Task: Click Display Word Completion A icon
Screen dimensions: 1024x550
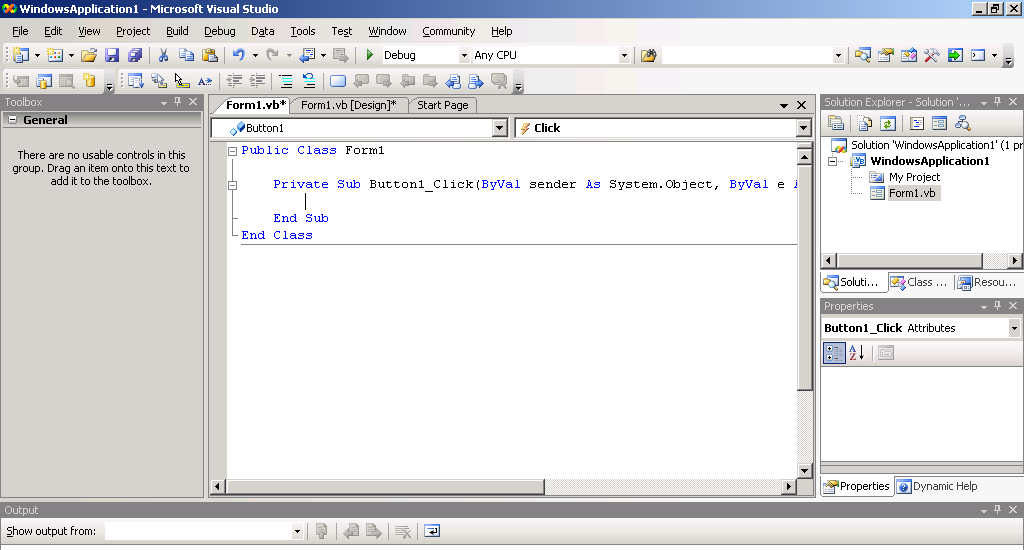Action: pos(205,81)
